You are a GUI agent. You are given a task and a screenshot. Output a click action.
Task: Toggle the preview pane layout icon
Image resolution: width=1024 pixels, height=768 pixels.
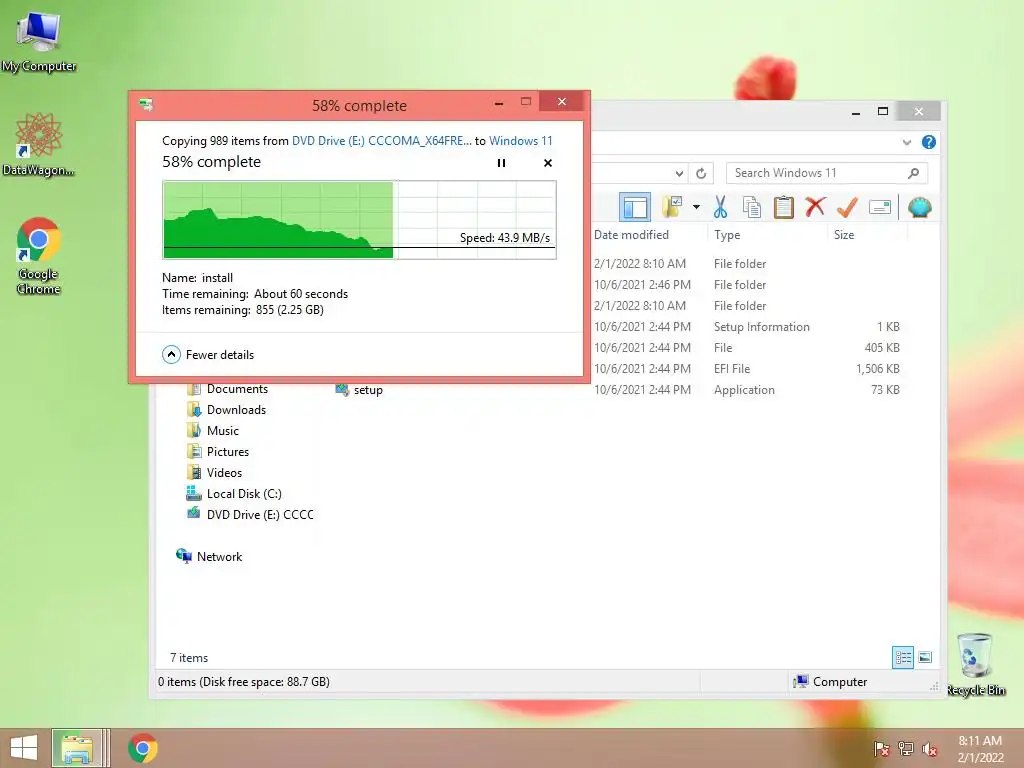(635, 207)
